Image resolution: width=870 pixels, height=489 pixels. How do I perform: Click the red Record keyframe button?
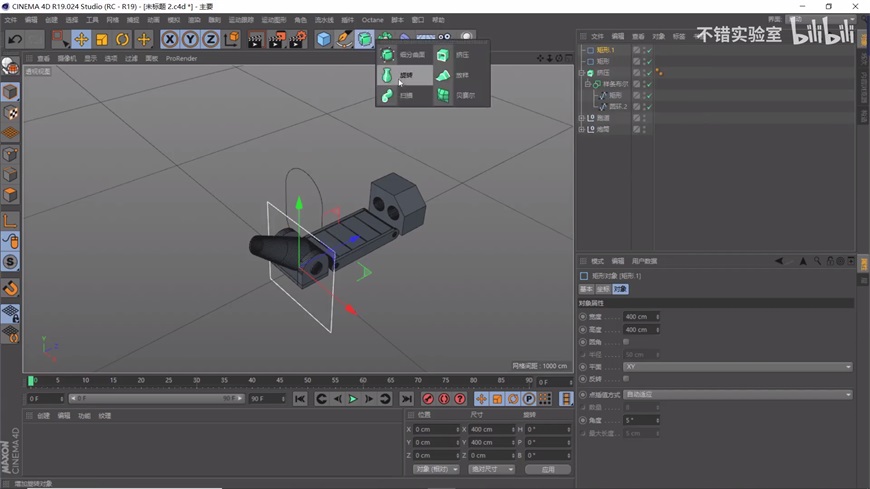click(428, 399)
